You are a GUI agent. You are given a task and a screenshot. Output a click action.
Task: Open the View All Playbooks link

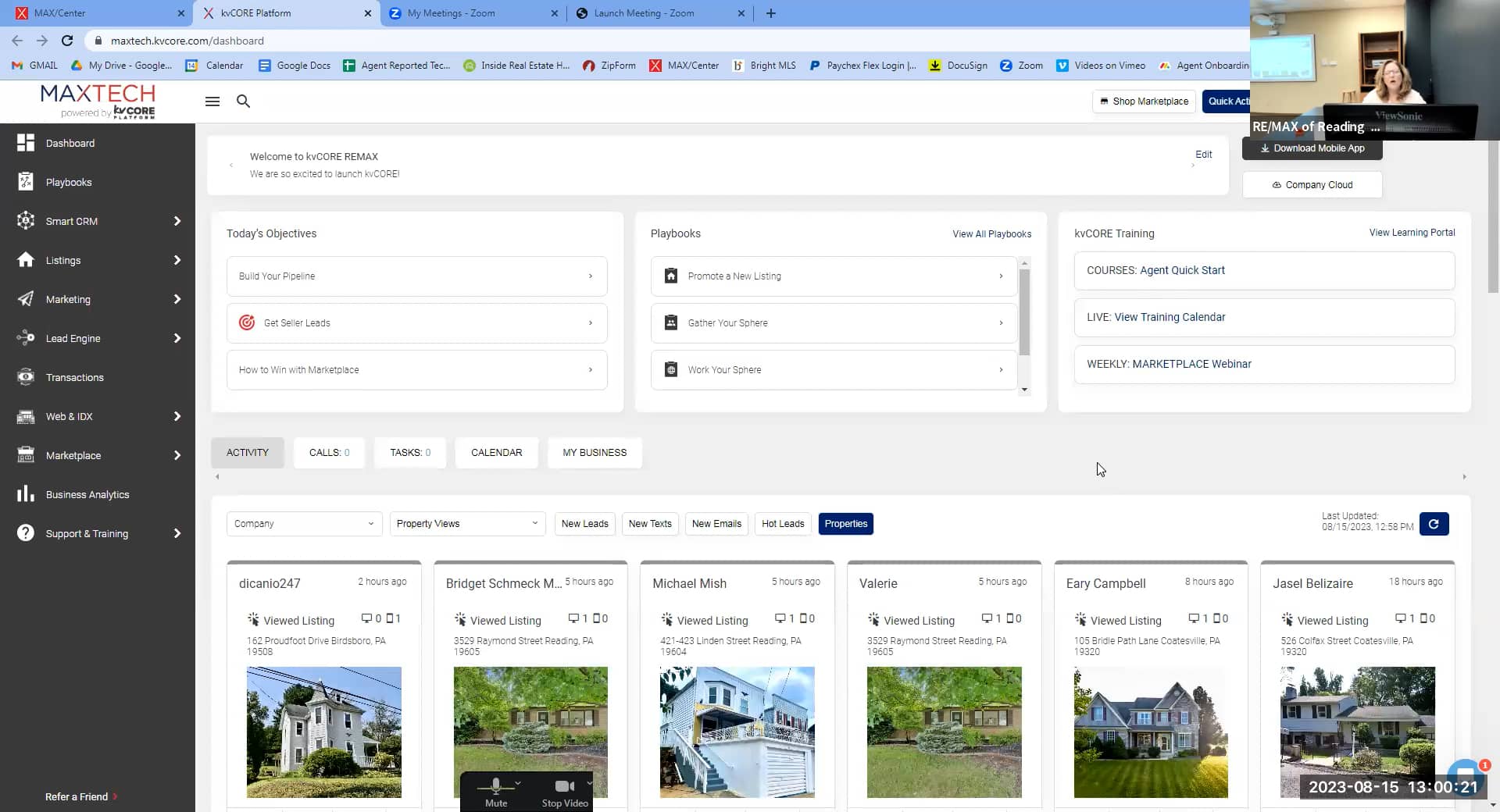tap(991, 234)
